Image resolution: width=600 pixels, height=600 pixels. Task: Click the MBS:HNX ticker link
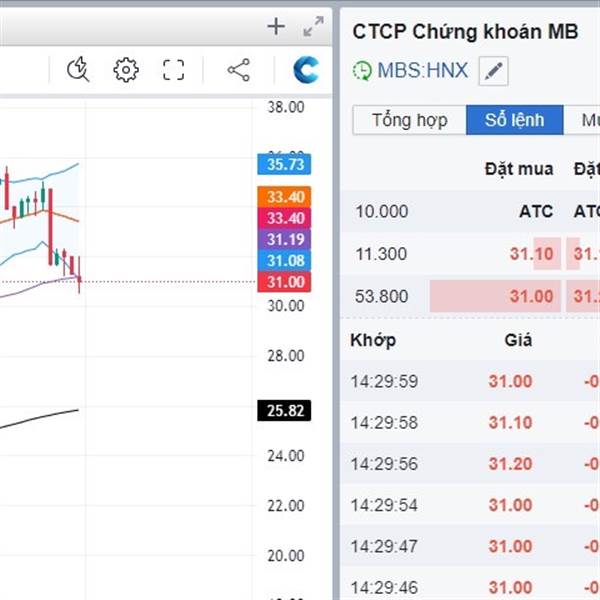tap(422, 70)
